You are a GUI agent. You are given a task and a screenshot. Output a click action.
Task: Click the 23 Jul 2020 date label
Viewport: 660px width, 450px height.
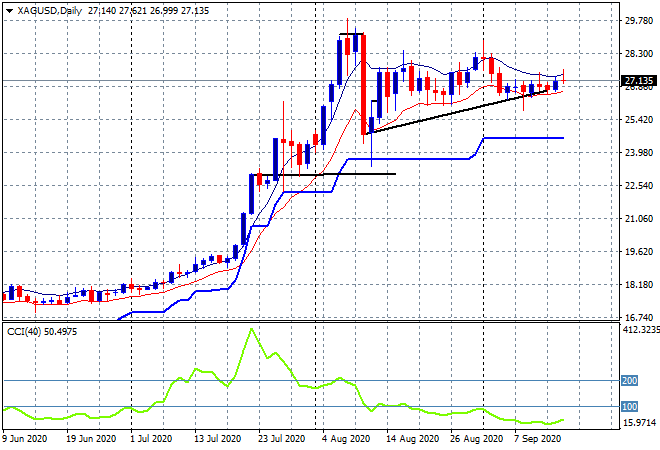tap(281, 439)
